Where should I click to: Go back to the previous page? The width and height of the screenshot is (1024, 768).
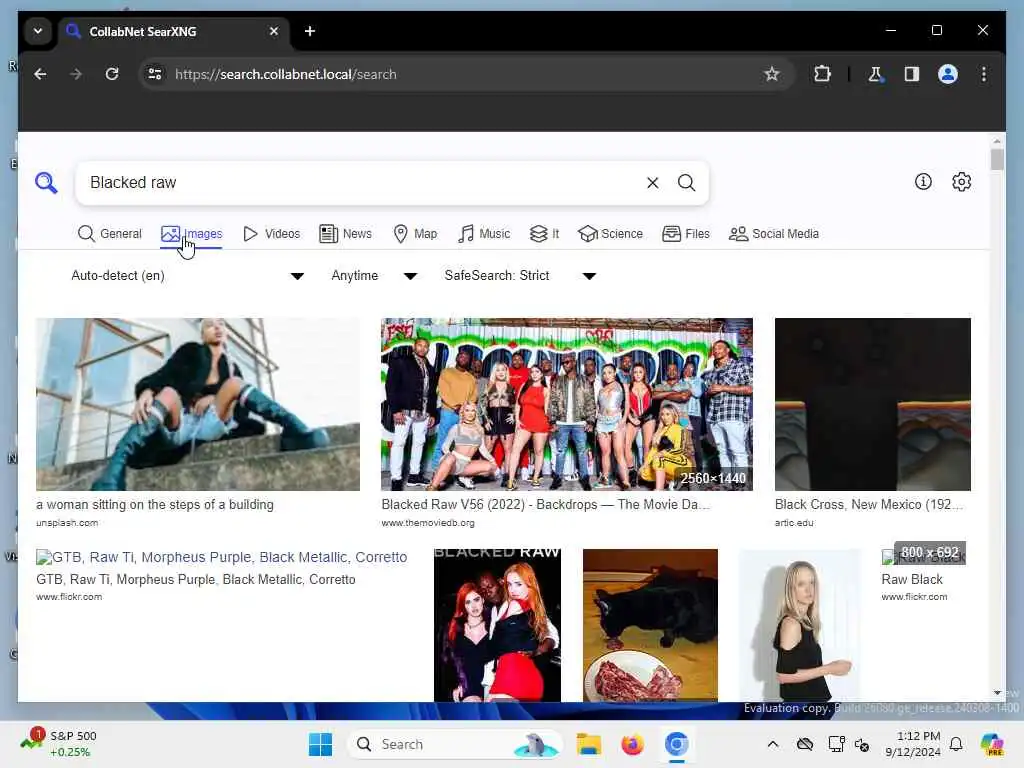click(40, 74)
